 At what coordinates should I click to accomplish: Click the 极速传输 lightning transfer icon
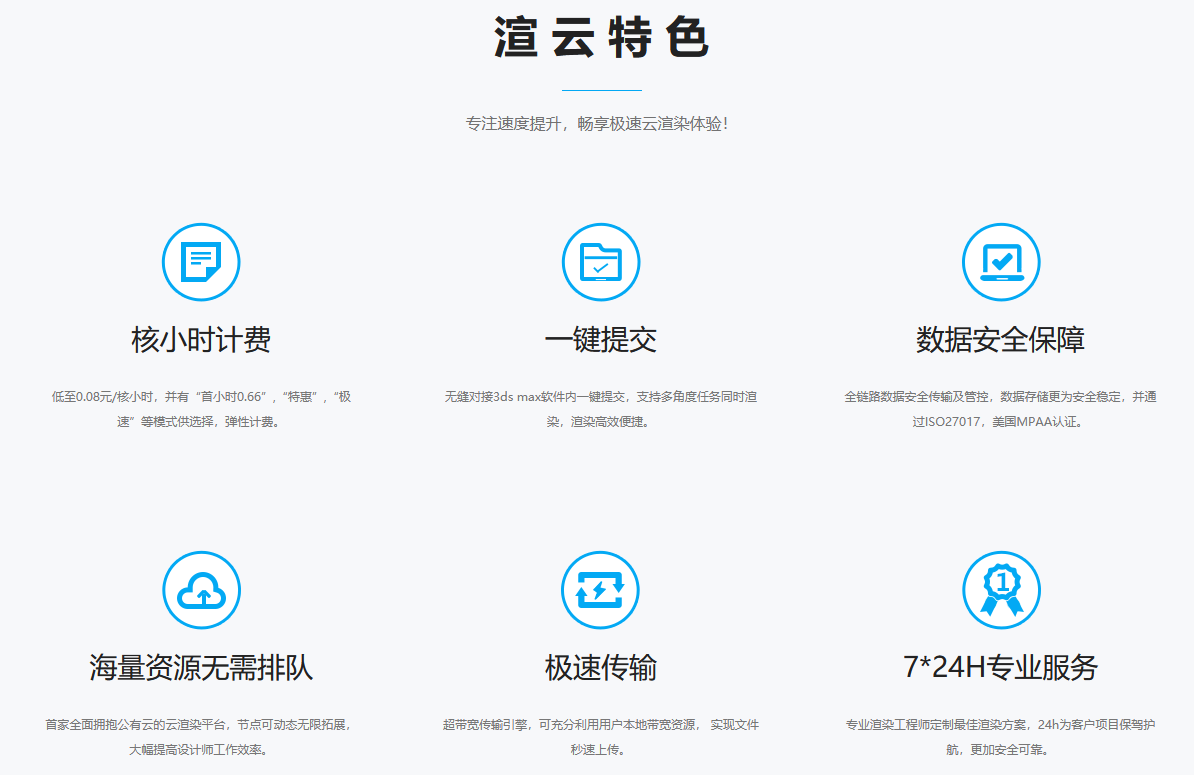click(600, 590)
